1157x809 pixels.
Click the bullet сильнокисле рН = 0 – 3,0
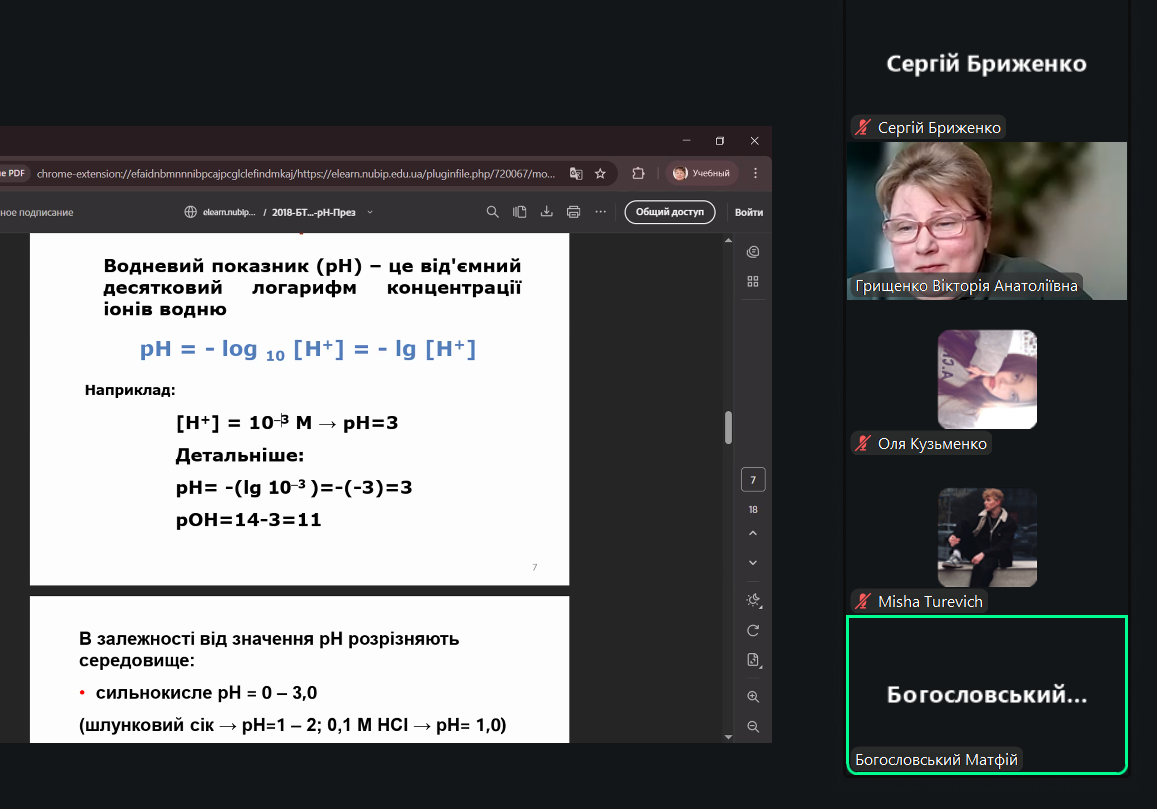[206, 693]
